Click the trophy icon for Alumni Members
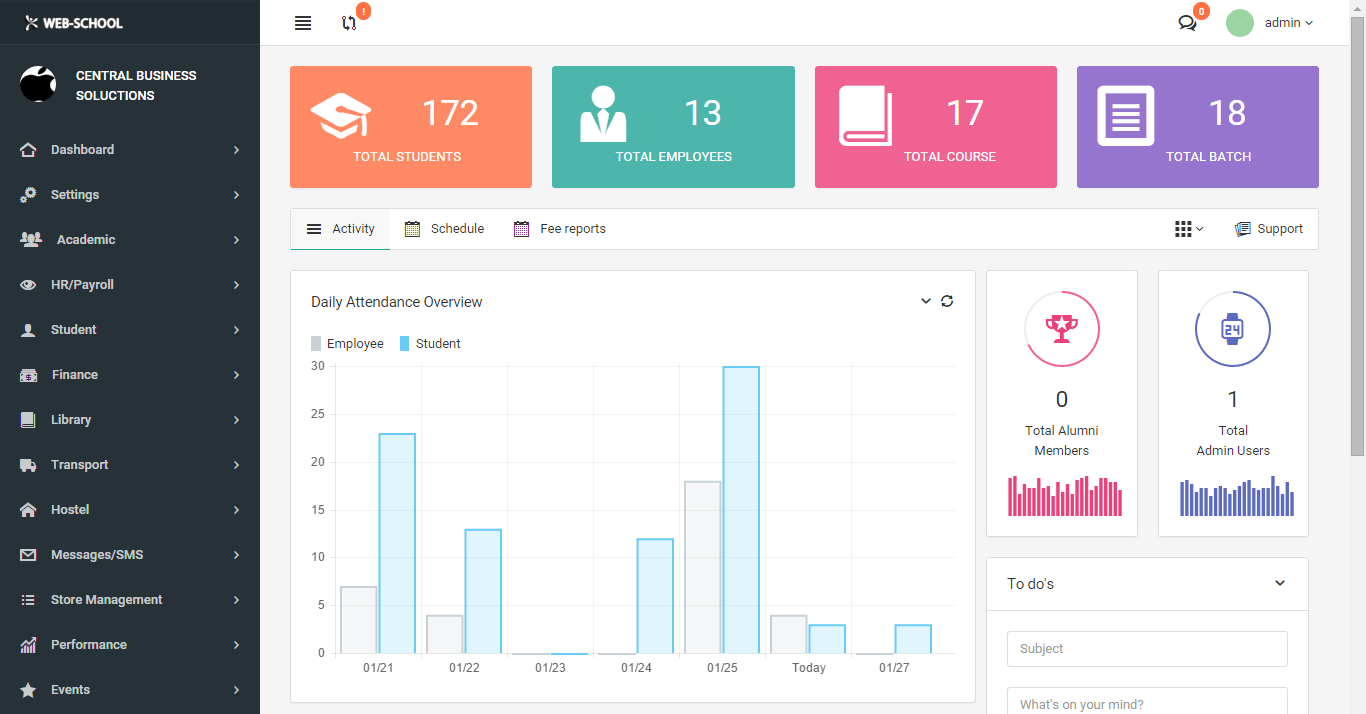 1061,329
